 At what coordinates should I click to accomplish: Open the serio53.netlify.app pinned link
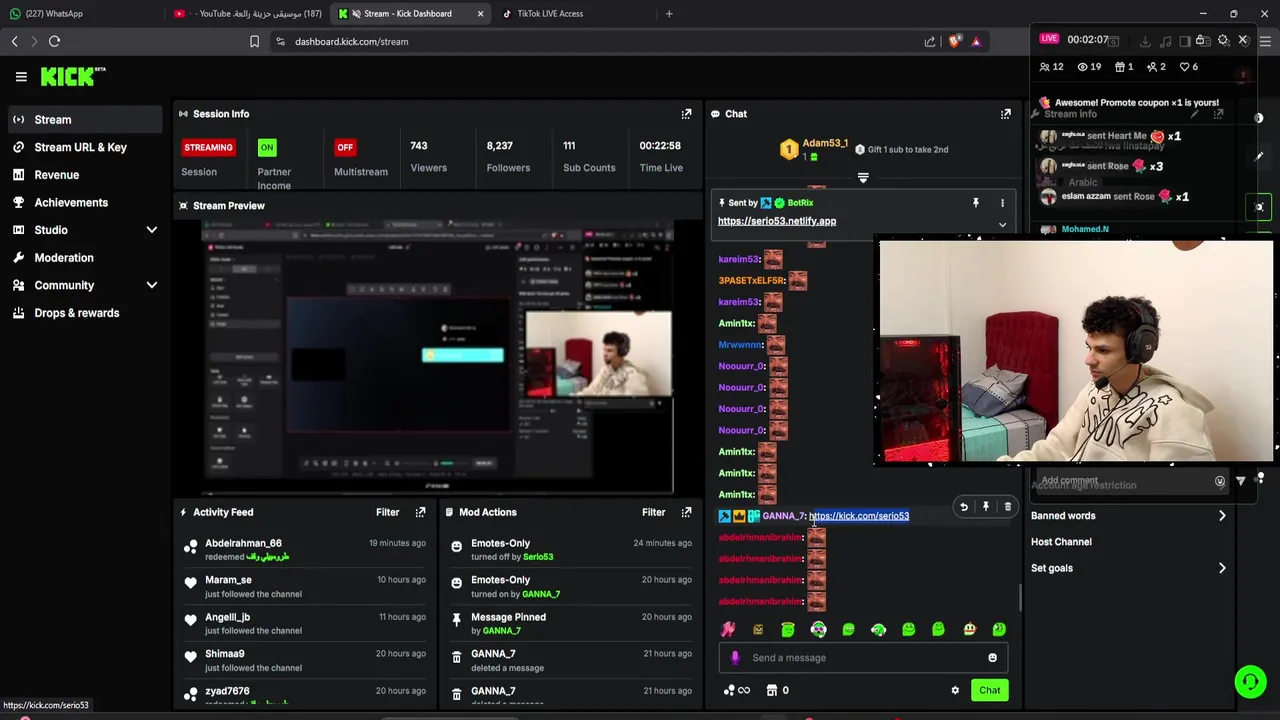click(777, 221)
